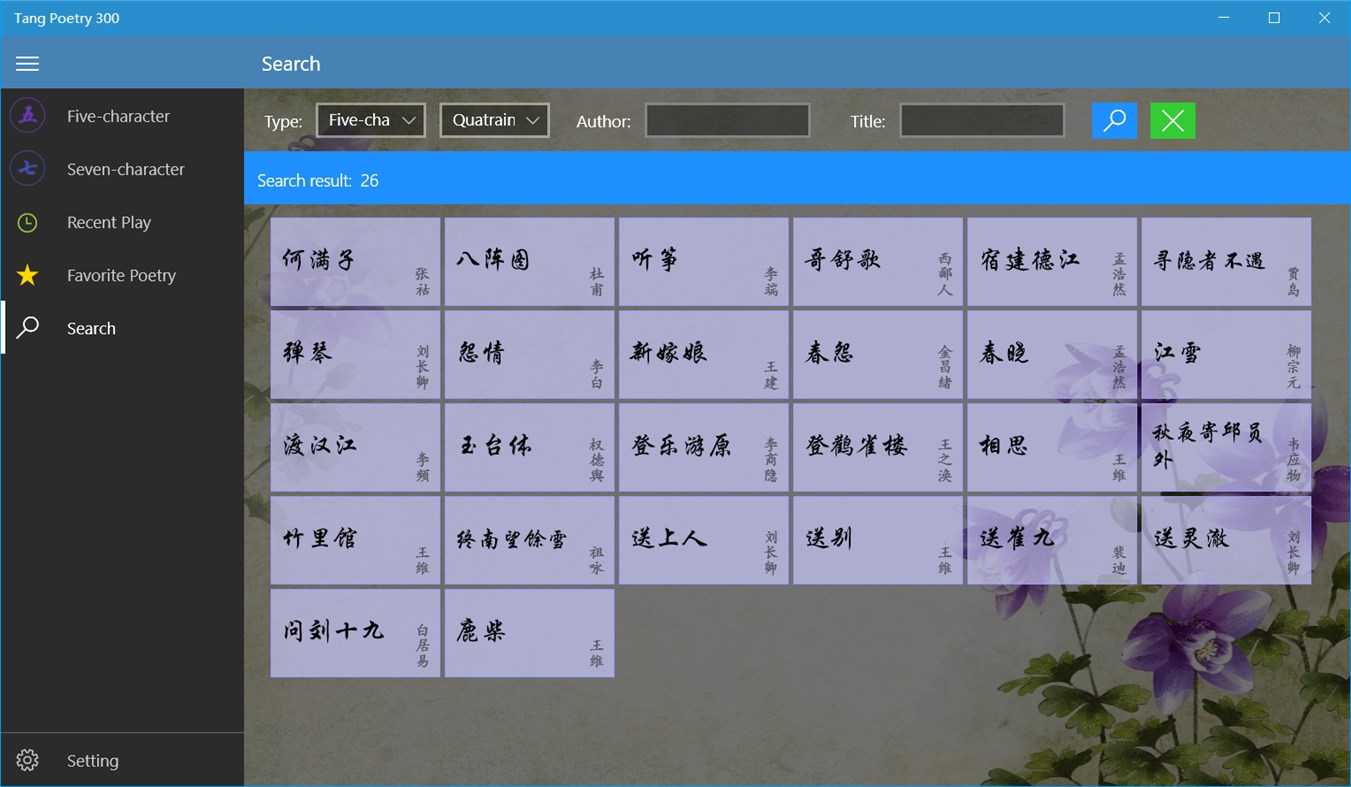This screenshot has height=787, width=1351.
Task: Open Recent Play using the clock icon
Action: pos(27,222)
